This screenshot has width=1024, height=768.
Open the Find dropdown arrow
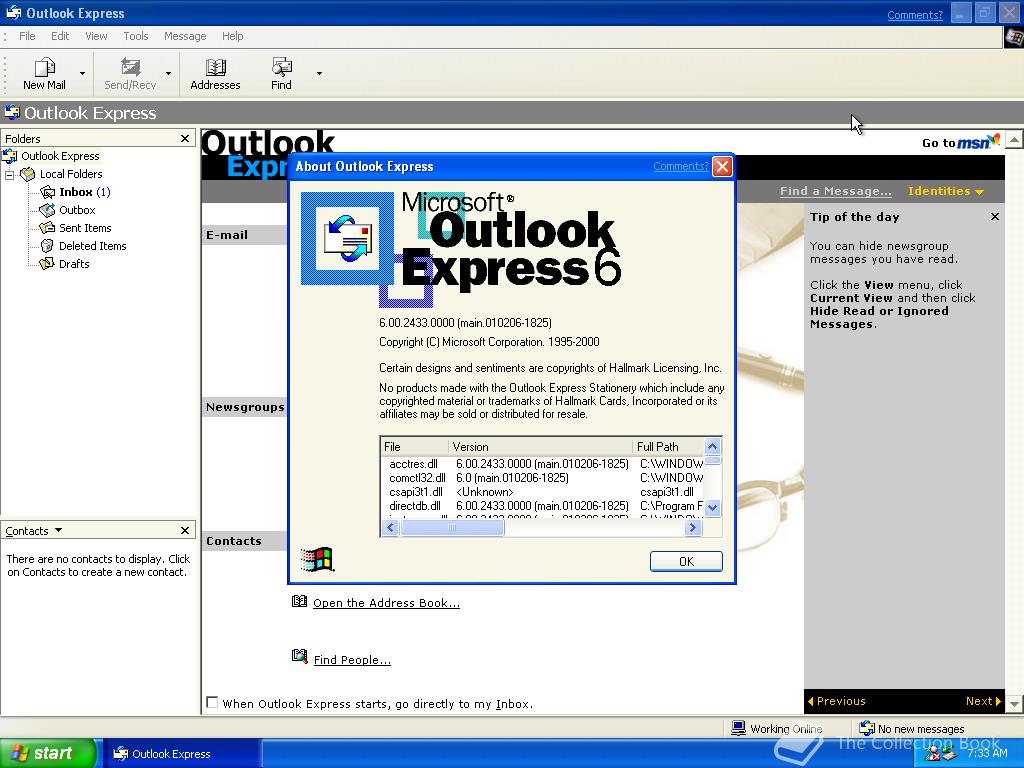(319, 74)
